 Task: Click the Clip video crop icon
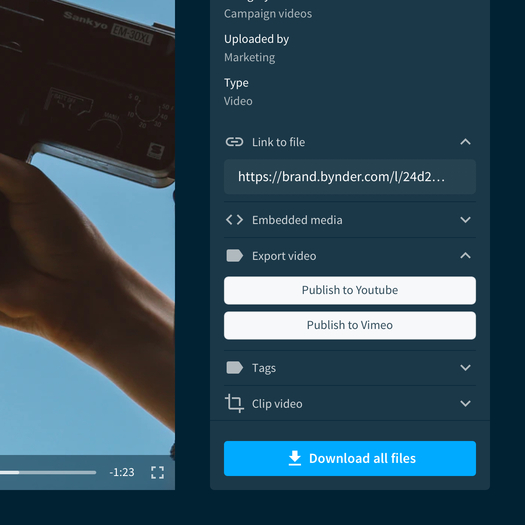tap(234, 403)
